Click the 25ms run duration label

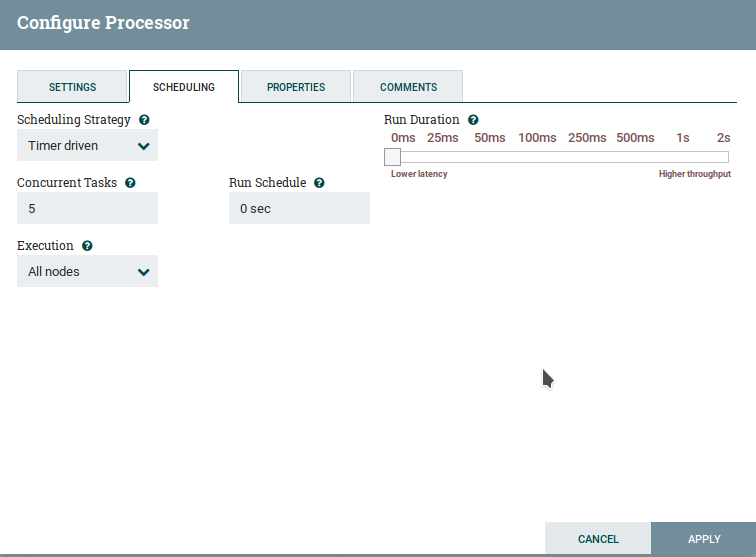coord(443,138)
